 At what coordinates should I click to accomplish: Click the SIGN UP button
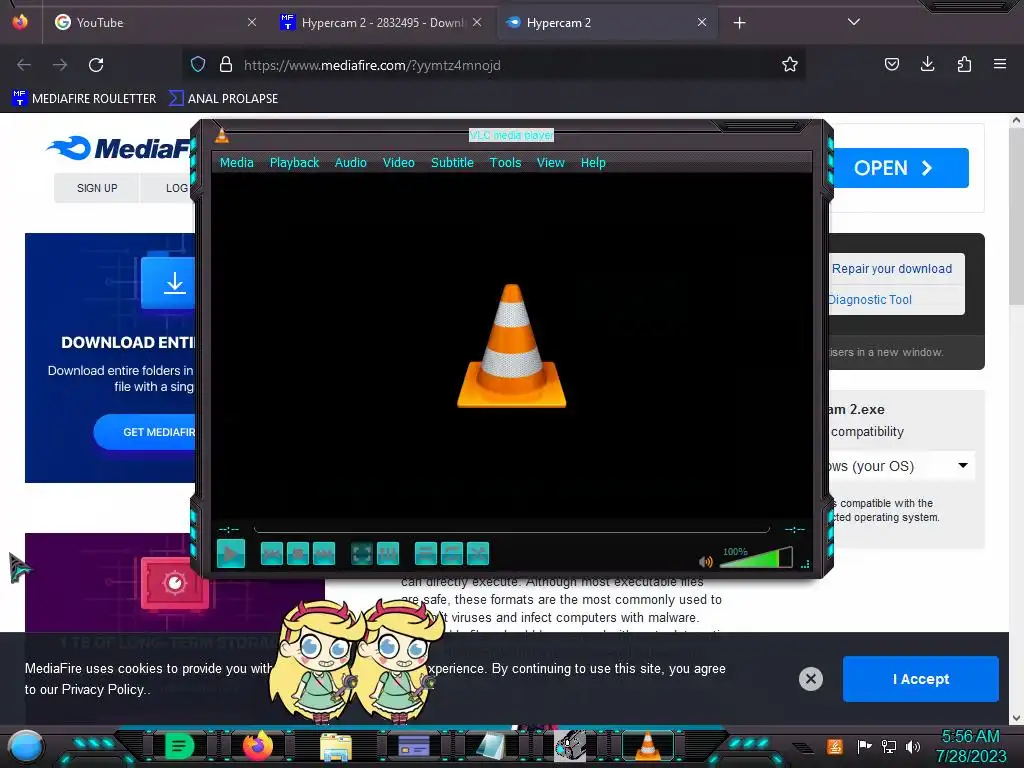(x=97, y=188)
